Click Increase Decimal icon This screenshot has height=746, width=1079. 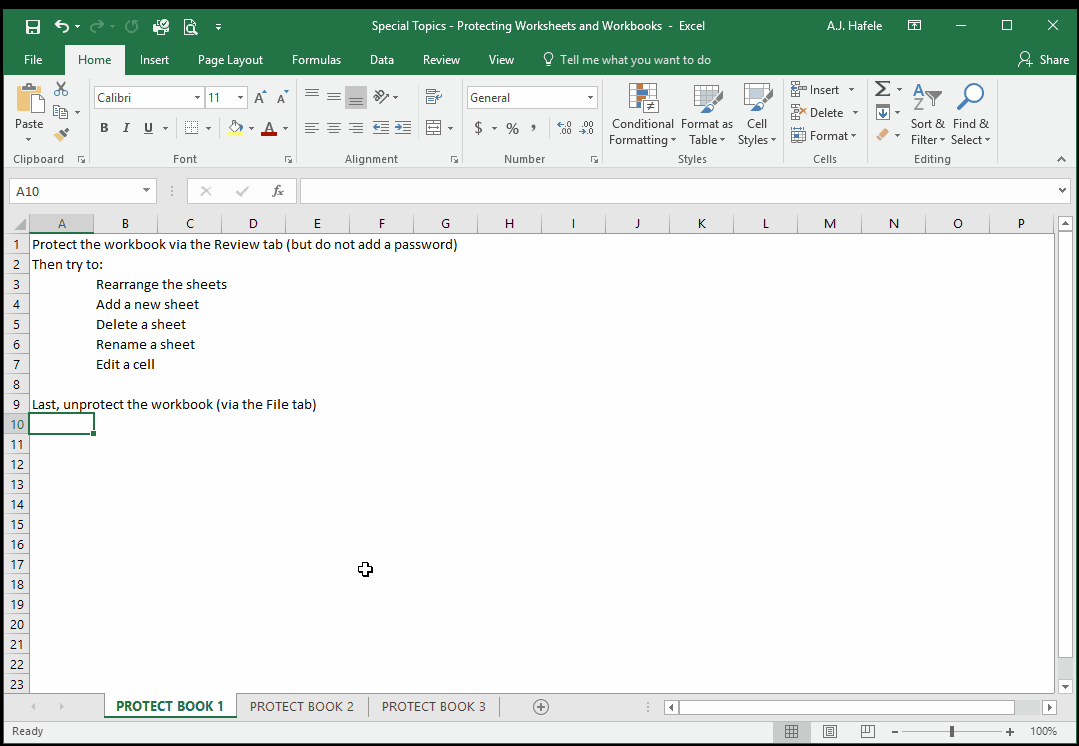tap(564, 128)
